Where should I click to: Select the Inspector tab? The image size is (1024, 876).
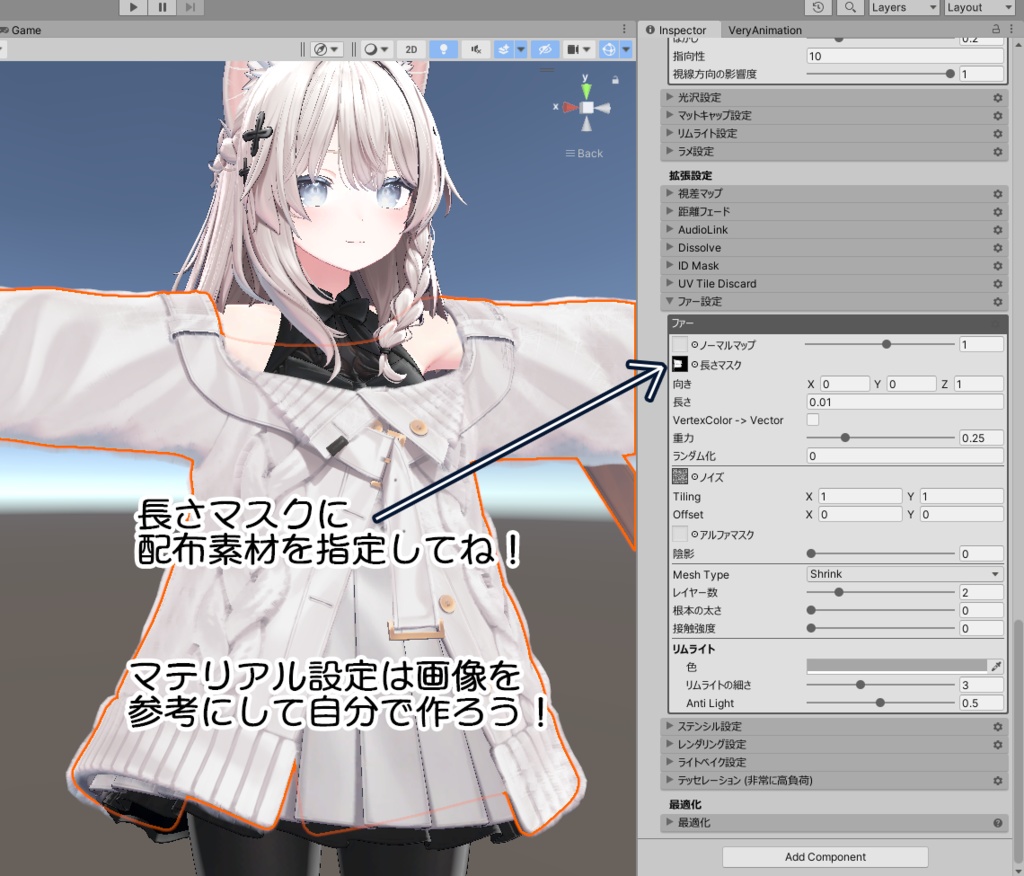681,30
